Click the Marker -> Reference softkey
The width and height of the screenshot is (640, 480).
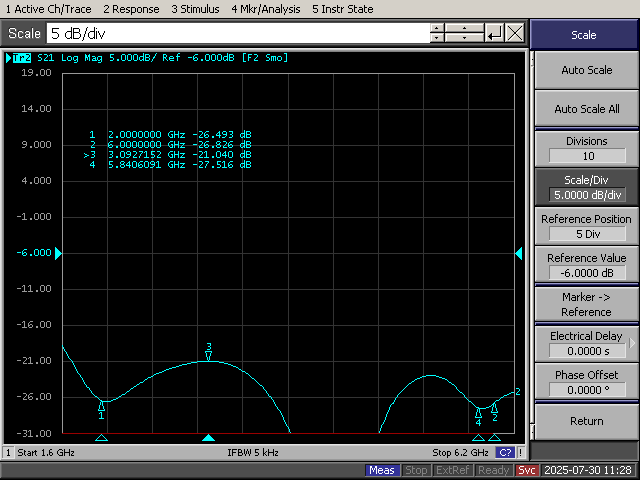(587, 304)
